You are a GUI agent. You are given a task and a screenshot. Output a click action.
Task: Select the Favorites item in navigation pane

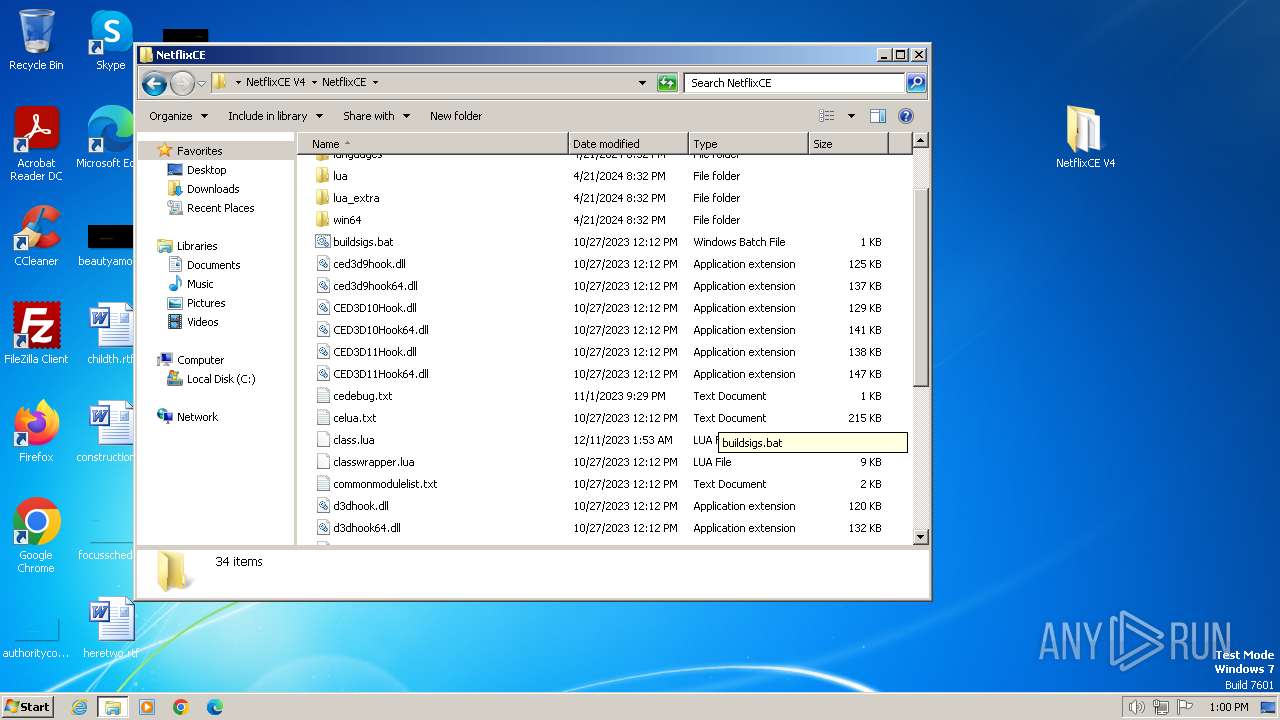click(199, 151)
